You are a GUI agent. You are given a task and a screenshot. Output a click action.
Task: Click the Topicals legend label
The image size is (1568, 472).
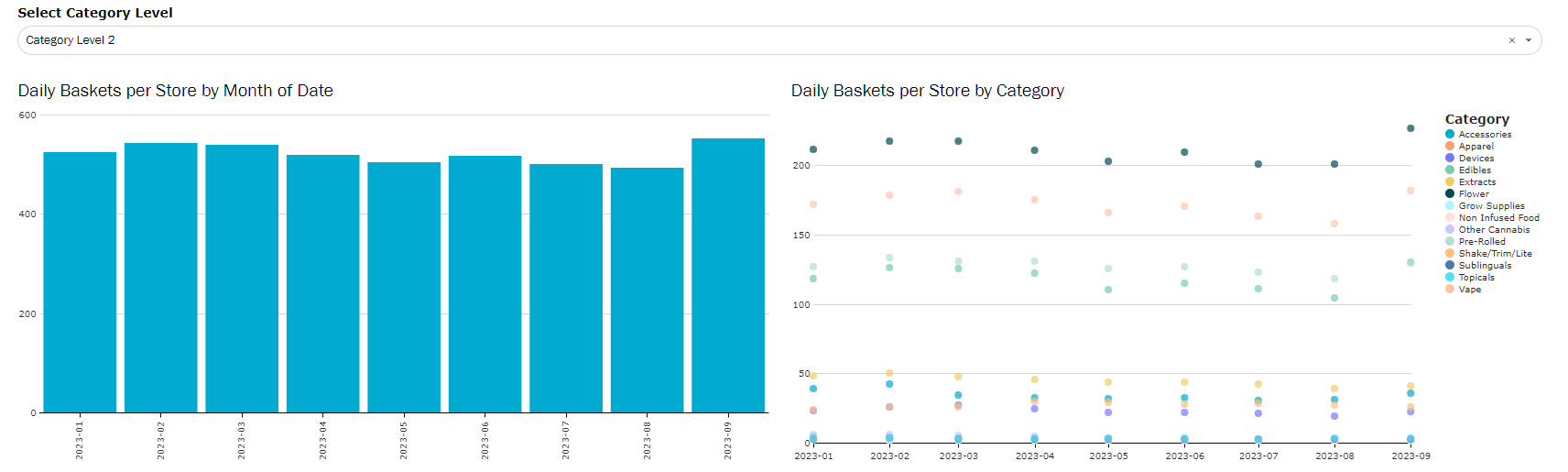(1475, 278)
